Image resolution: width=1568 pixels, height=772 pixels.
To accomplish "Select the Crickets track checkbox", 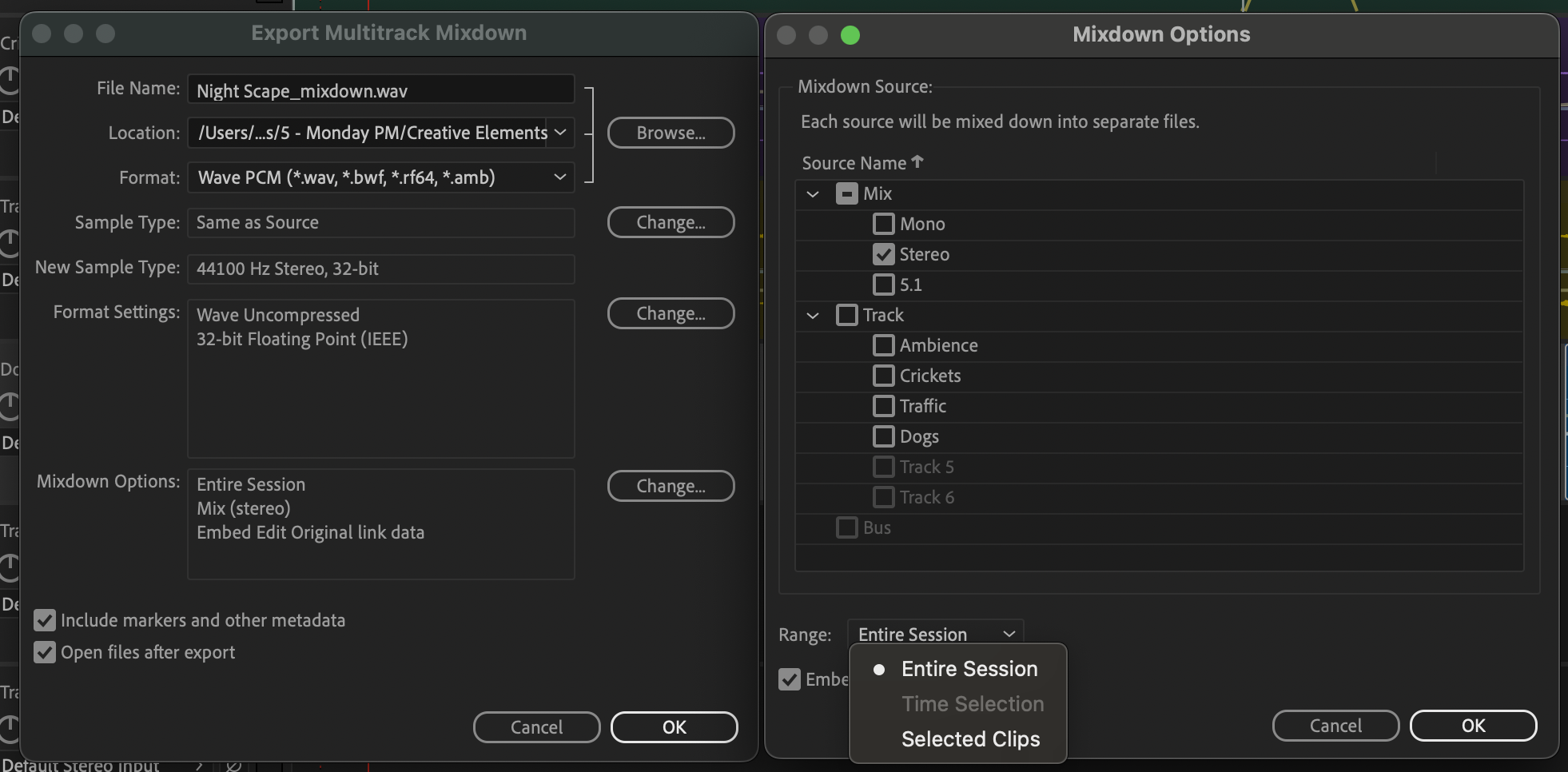I will (883, 376).
